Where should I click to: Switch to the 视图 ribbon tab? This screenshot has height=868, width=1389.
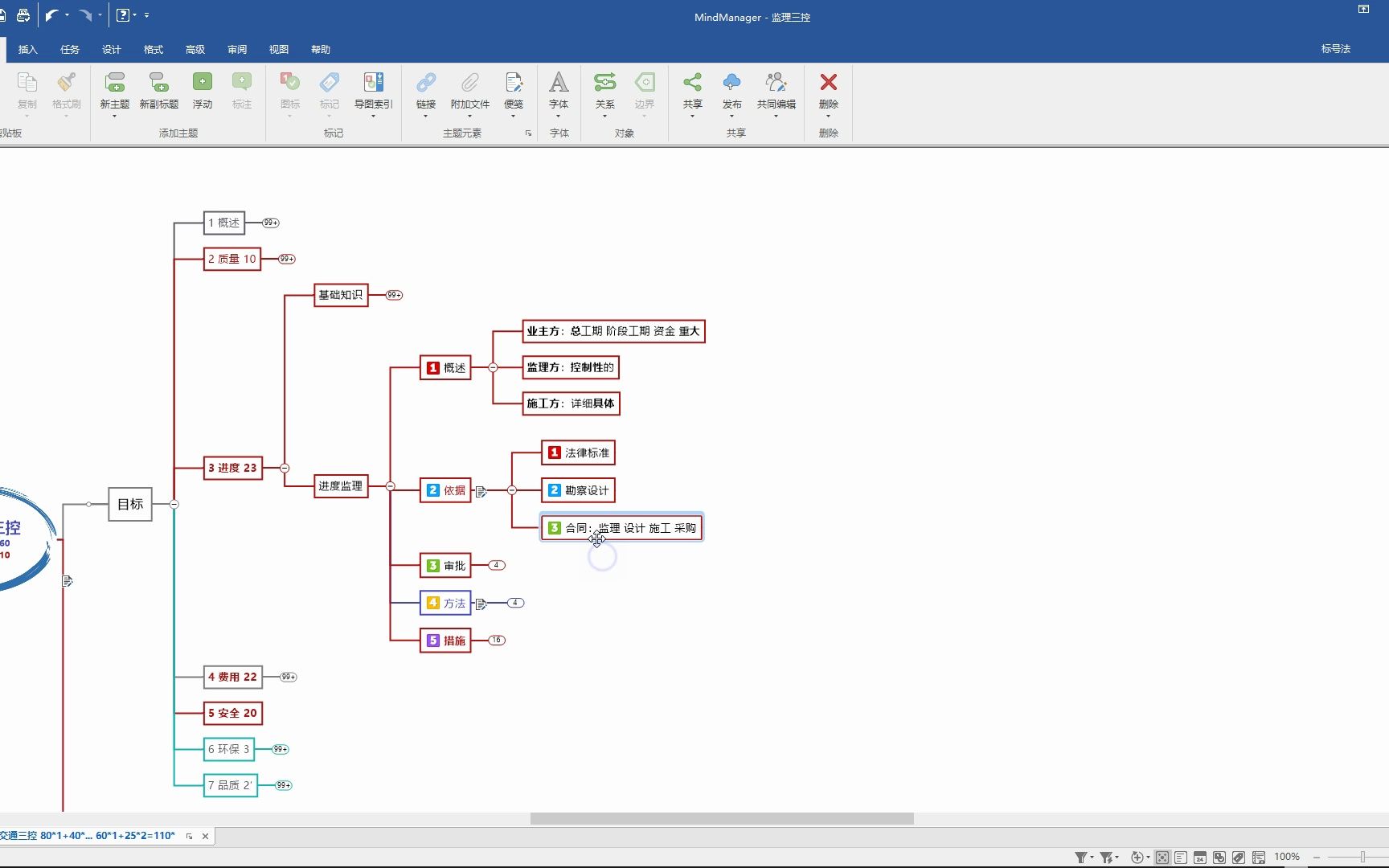click(x=279, y=50)
